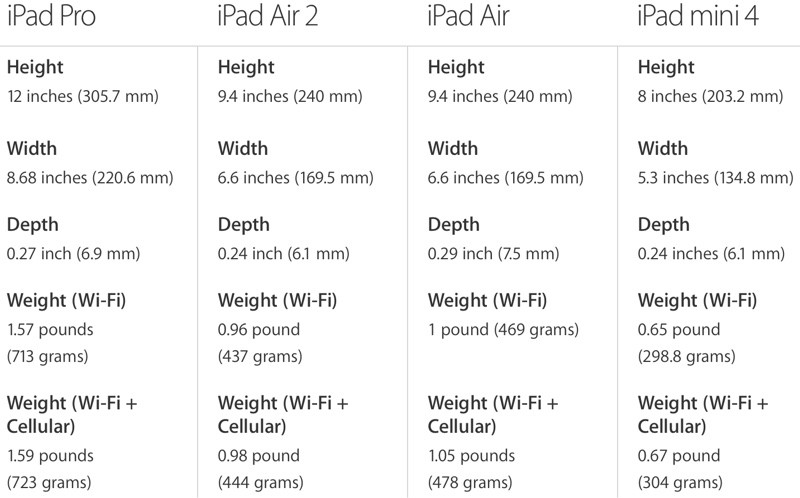Screen dimensions: 800x498
Task: Click the iPad Air column title
Action: pos(466,18)
